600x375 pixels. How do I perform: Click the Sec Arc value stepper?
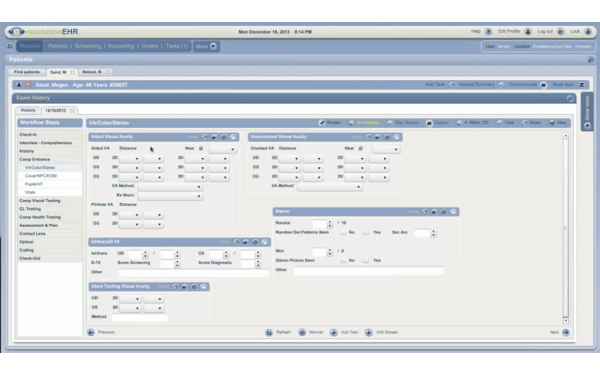click(x=433, y=233)
